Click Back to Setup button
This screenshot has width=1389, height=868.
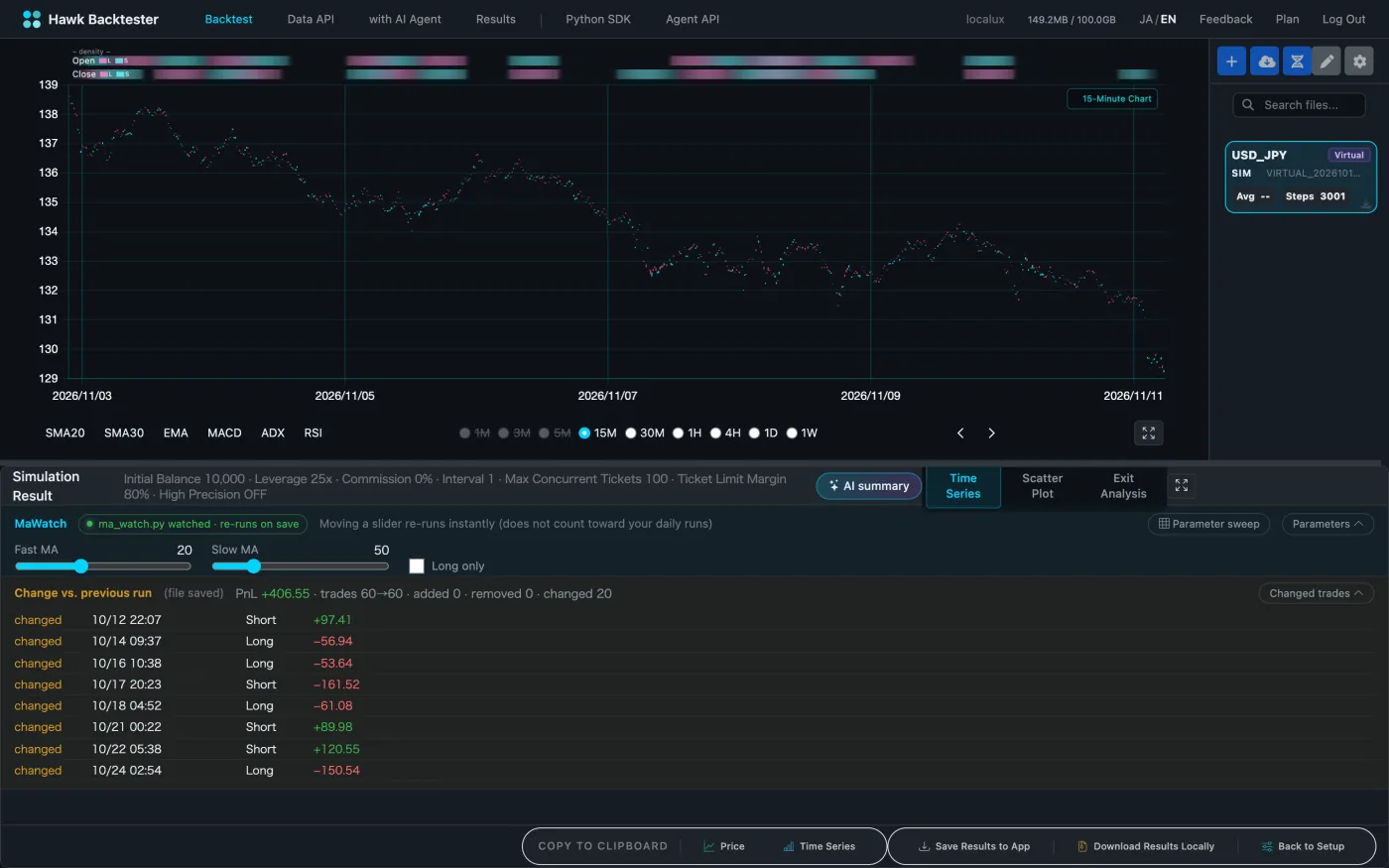(x=1303, y=846)
